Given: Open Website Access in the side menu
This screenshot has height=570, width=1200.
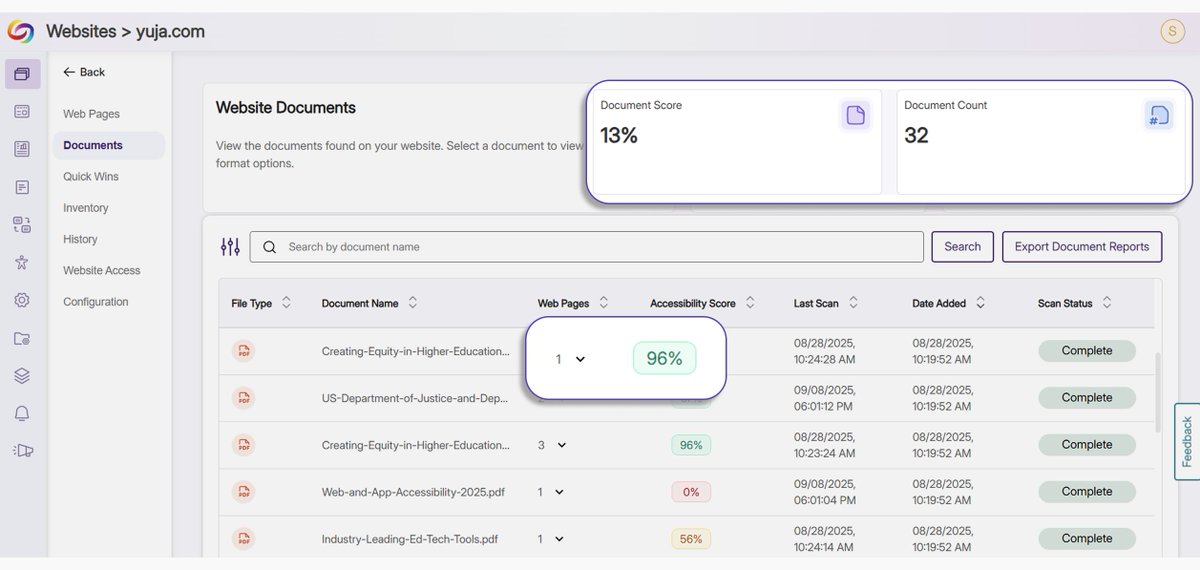Looking at the screenshot, I should click(102, 271).
